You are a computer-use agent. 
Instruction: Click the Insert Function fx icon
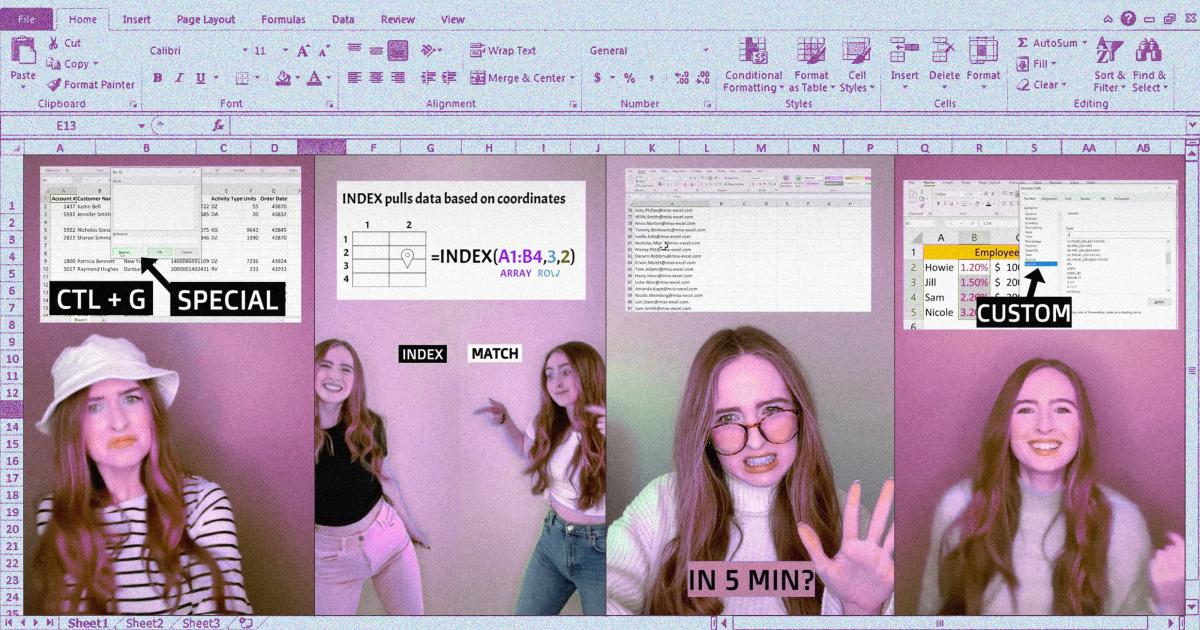point(218,126)
